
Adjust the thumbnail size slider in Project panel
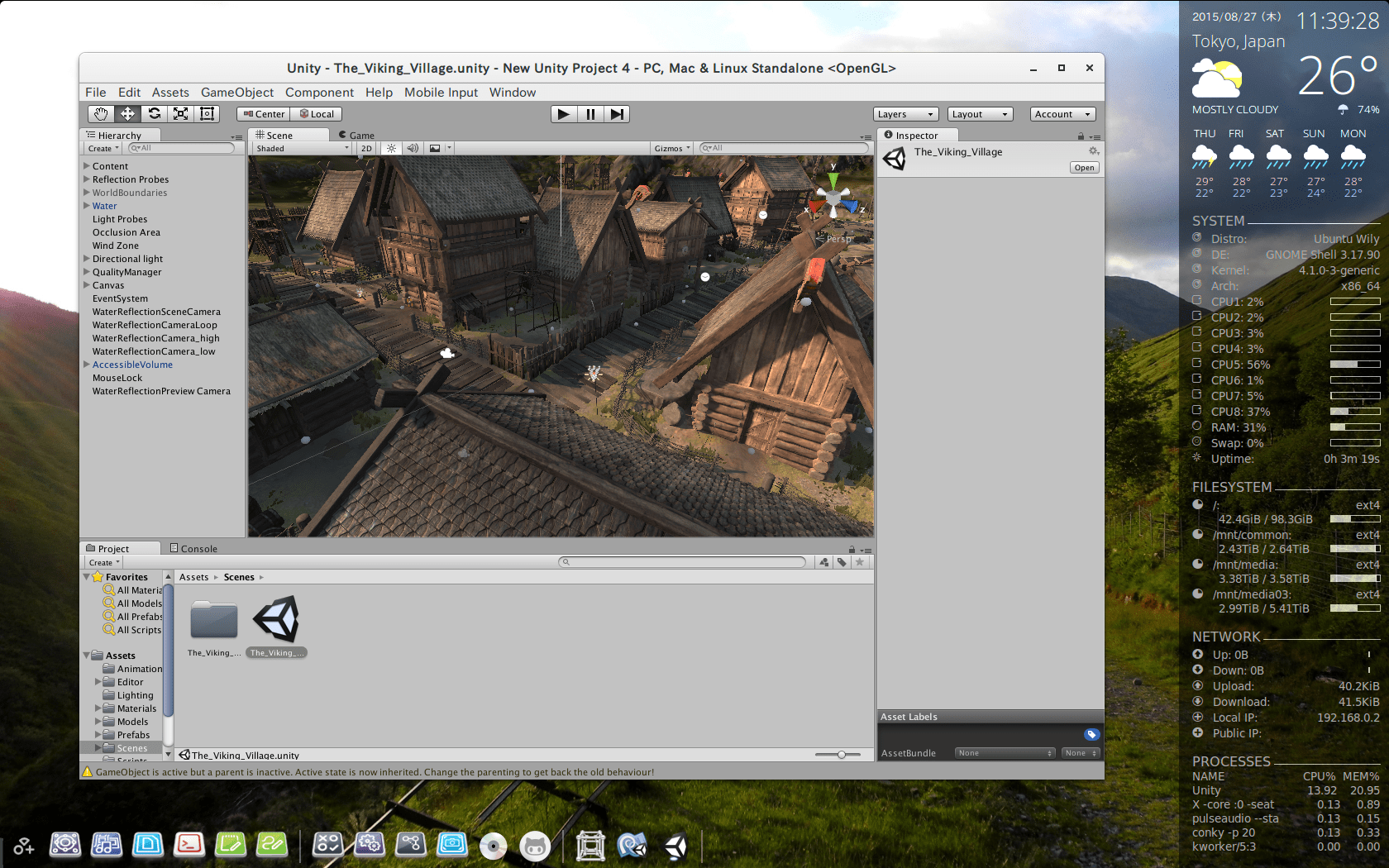pos(842,755)
